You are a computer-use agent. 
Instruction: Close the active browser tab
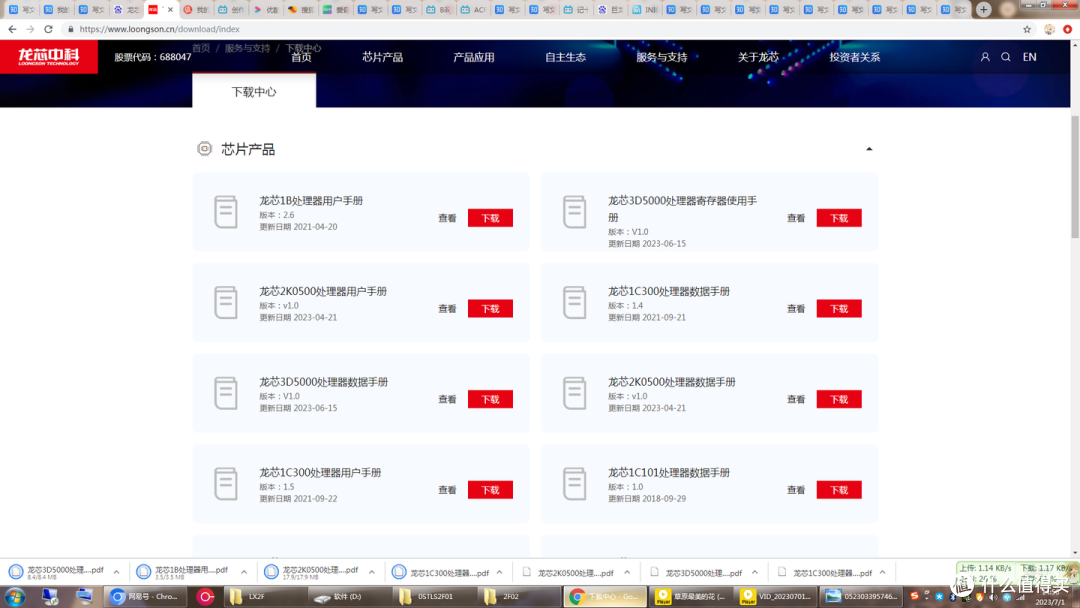[170, 10]
